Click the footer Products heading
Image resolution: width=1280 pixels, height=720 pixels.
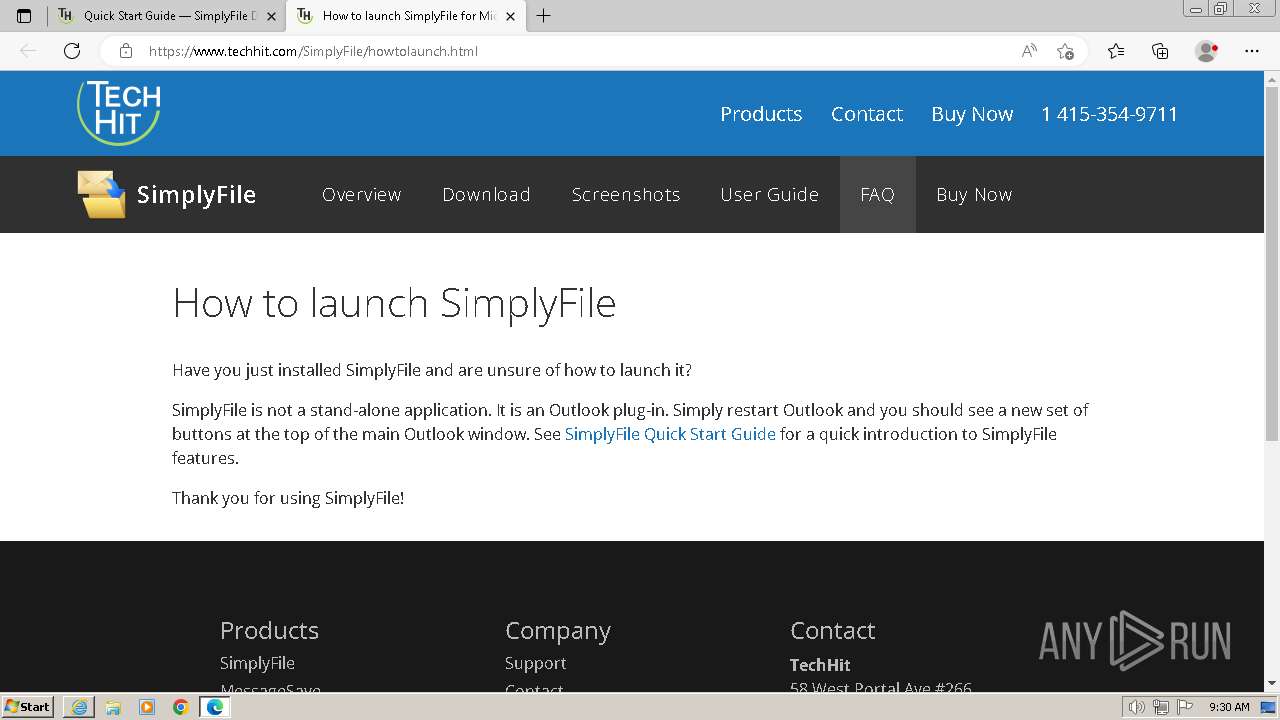[x=269, y=630]
